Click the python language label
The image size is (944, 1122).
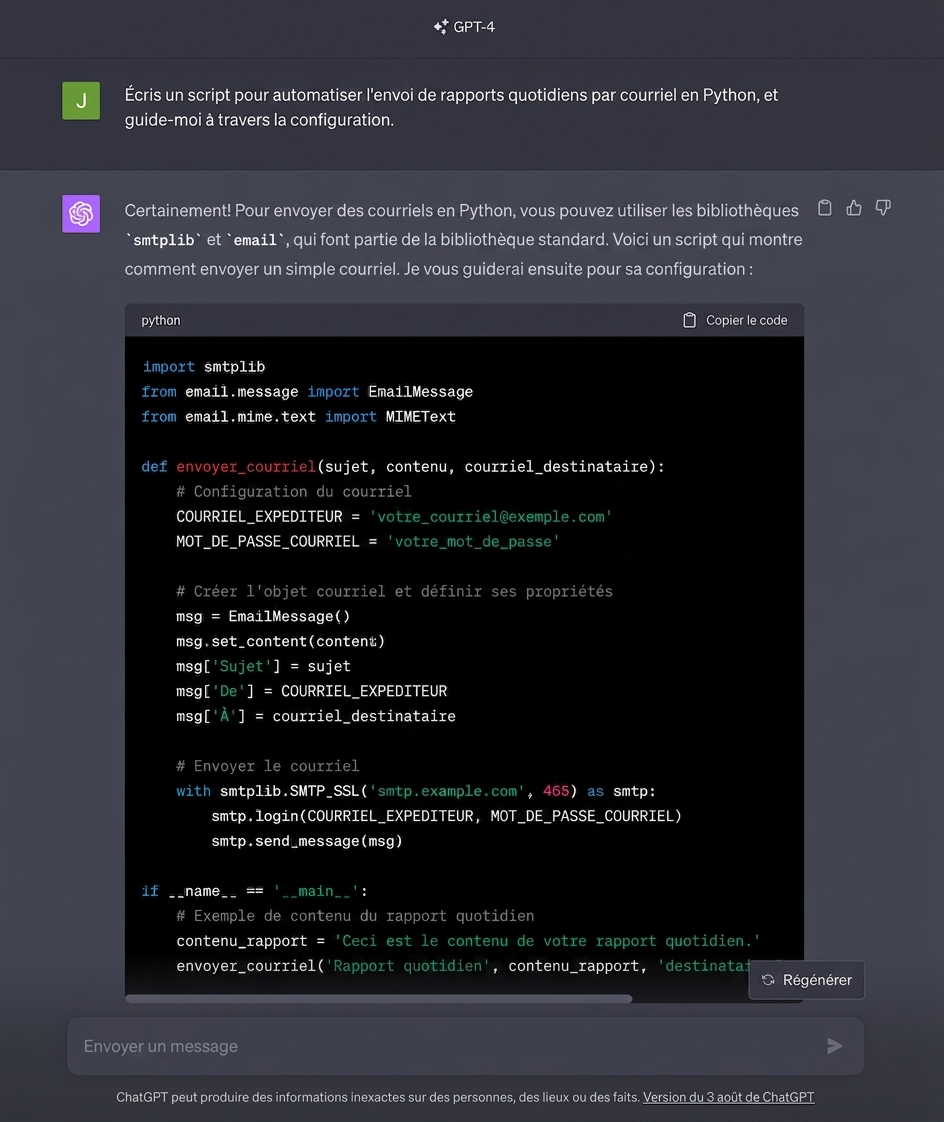161,321
